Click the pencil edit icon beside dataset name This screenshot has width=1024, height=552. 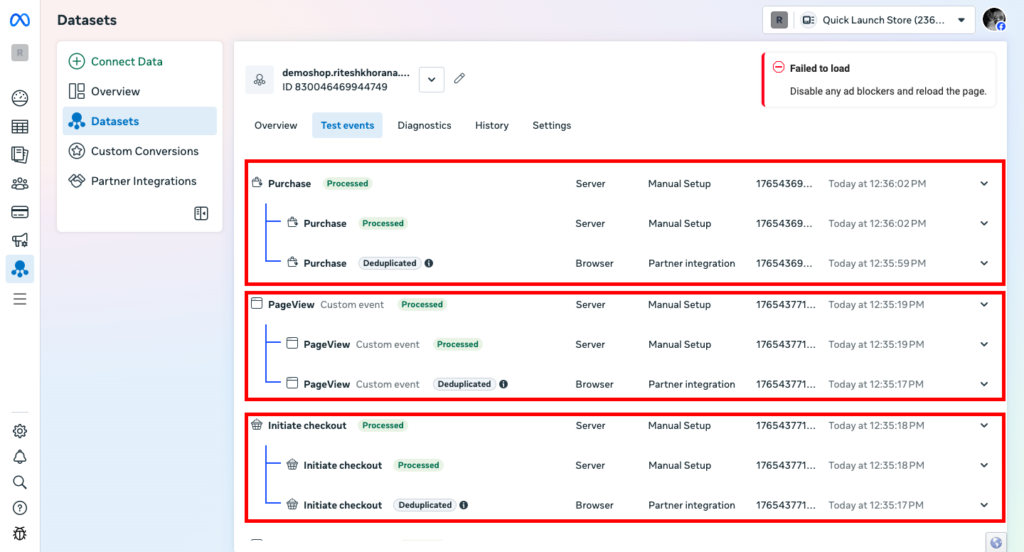[460, 78]
